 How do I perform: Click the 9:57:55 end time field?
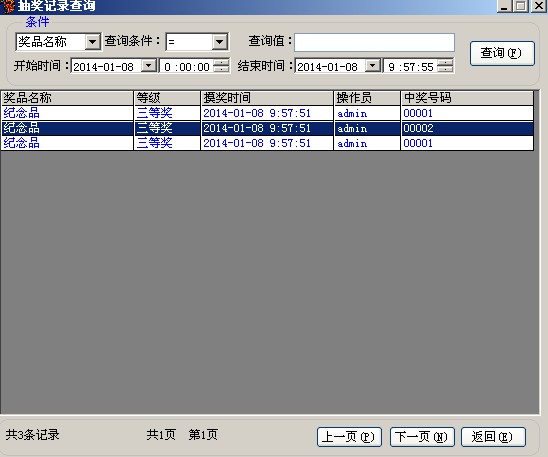click(x=411, y=66)
